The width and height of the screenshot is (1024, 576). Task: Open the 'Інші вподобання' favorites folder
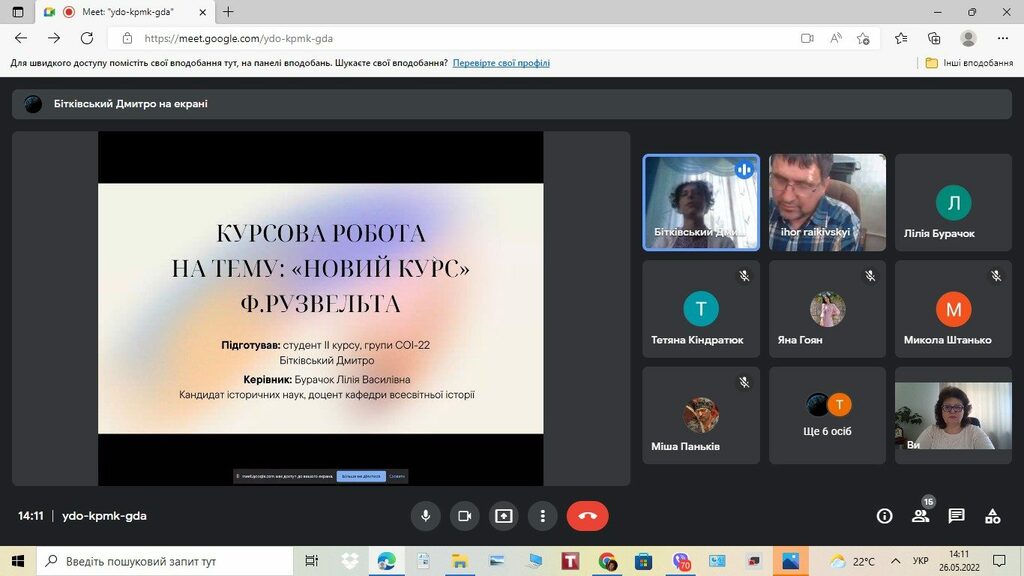point(969,63)
